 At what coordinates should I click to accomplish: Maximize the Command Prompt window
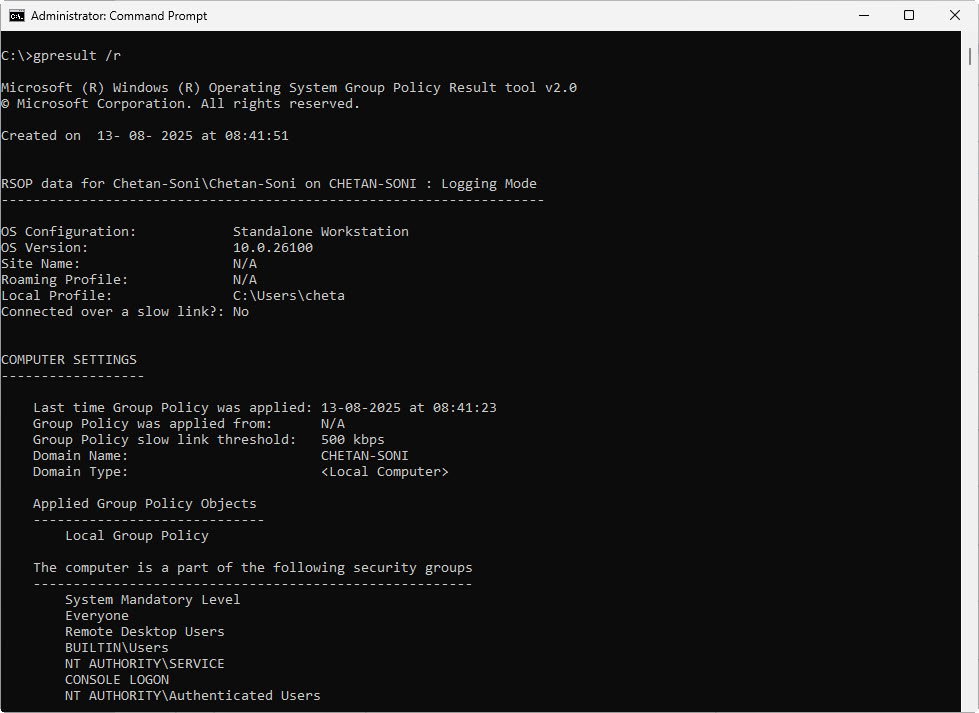909,16
